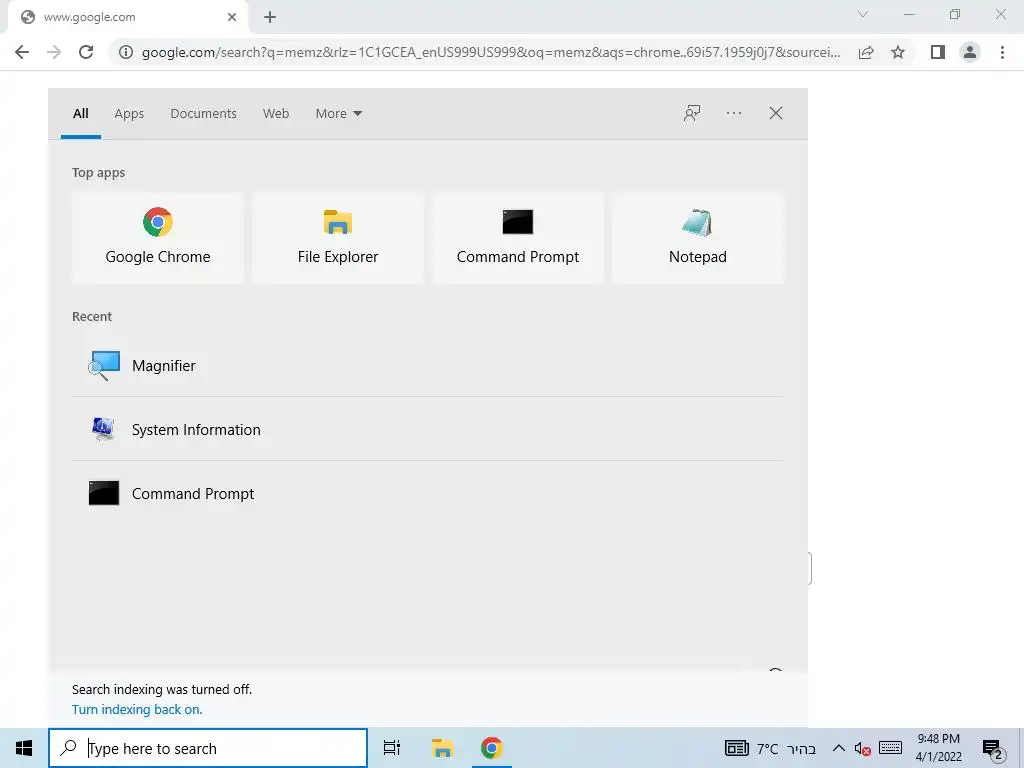Open the taskbar clock and date
The image size is (1024, 768).
click(938, 748)
